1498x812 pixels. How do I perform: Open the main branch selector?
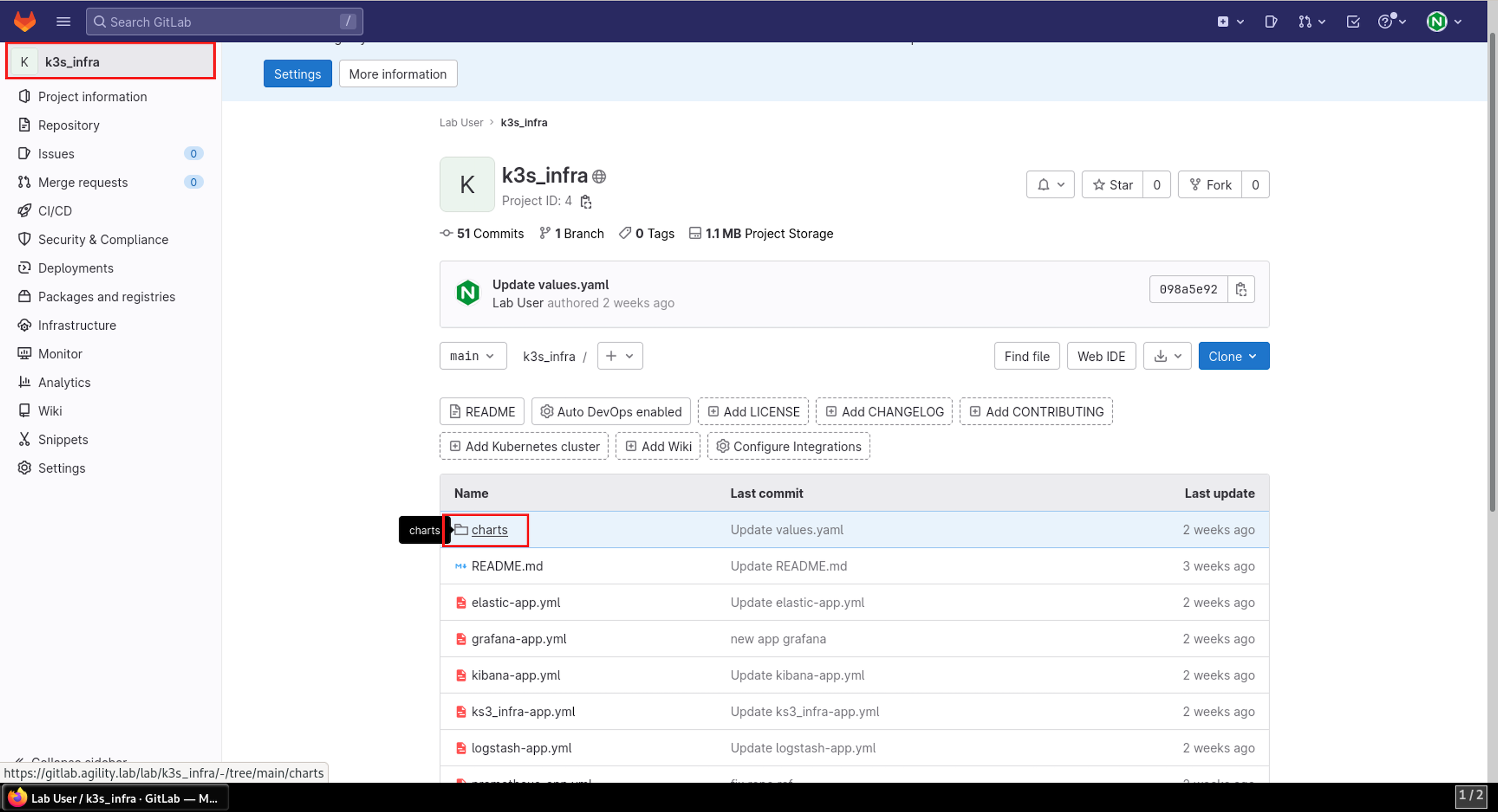click(x=473, y=356)
